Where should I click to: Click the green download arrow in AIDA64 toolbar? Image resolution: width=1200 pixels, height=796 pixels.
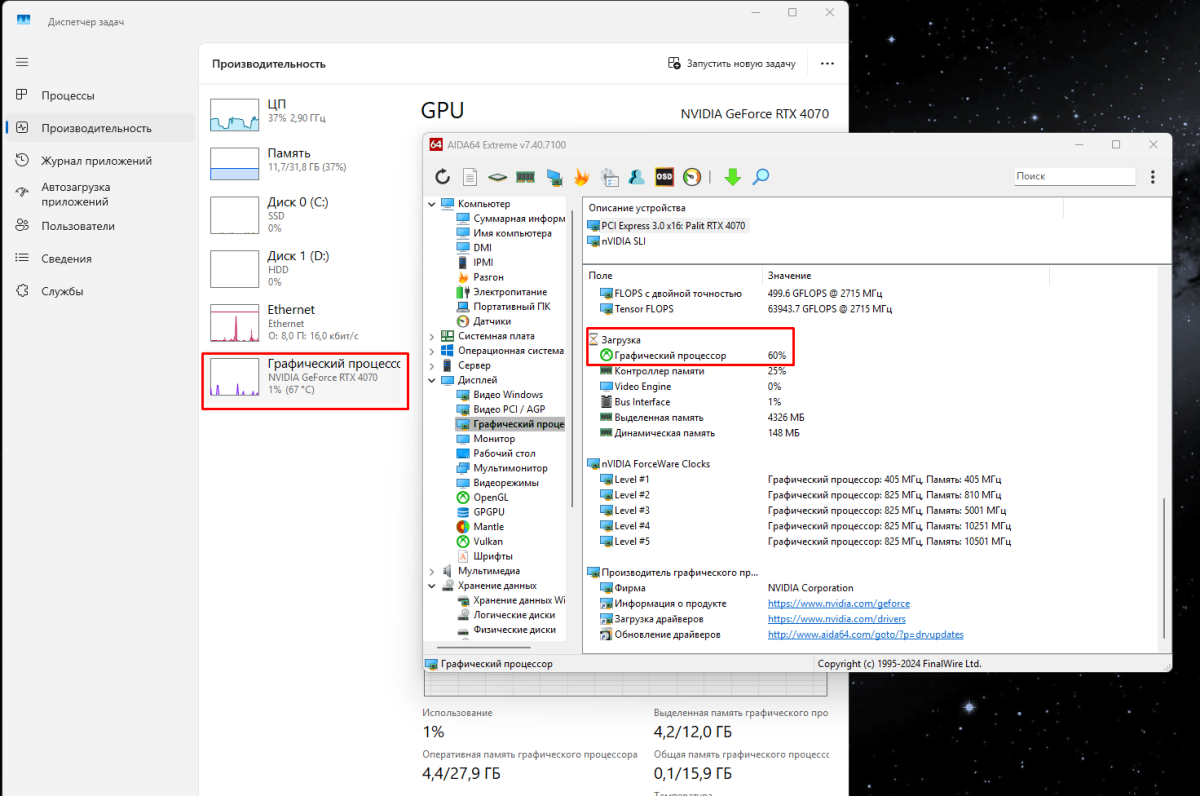click(732, 177)
